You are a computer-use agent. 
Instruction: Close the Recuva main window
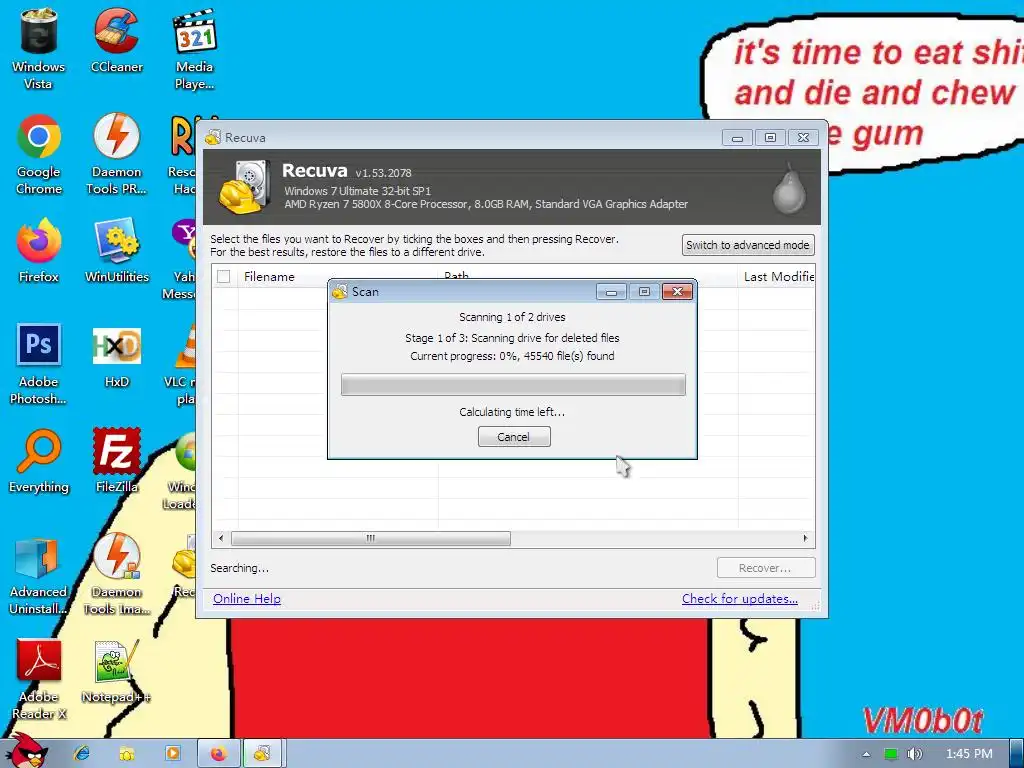[803, 137]
